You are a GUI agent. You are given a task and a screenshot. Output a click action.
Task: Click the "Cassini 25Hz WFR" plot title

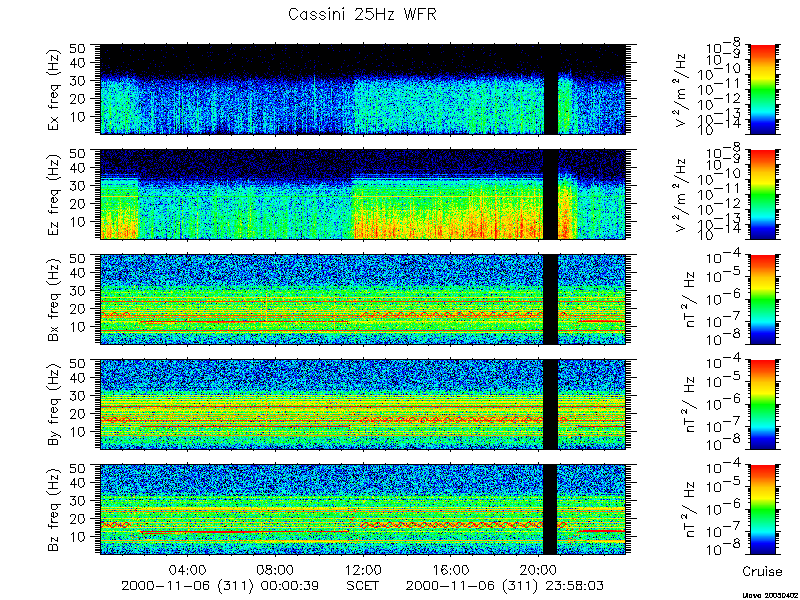tap(362, 14)
